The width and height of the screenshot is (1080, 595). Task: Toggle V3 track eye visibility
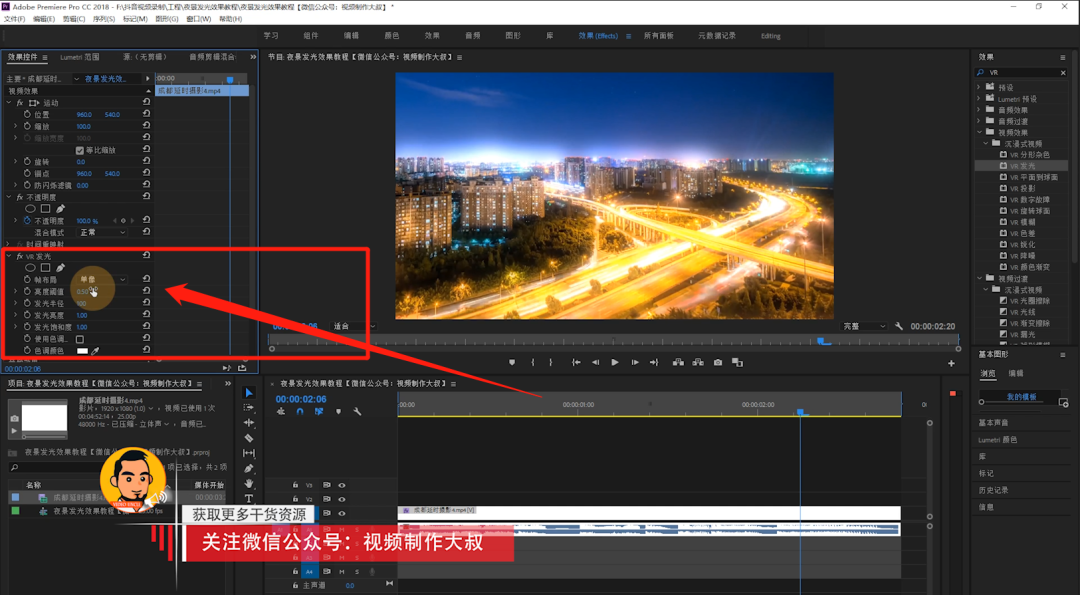tap(342, 485)
